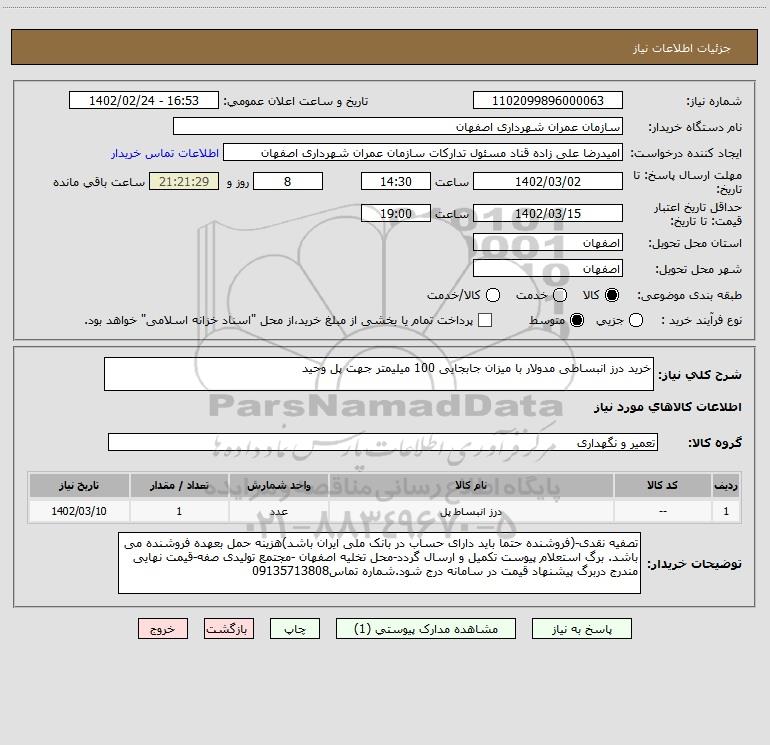
Task: Click the تاریخ نیاز column header
Action: coord(79,486)
